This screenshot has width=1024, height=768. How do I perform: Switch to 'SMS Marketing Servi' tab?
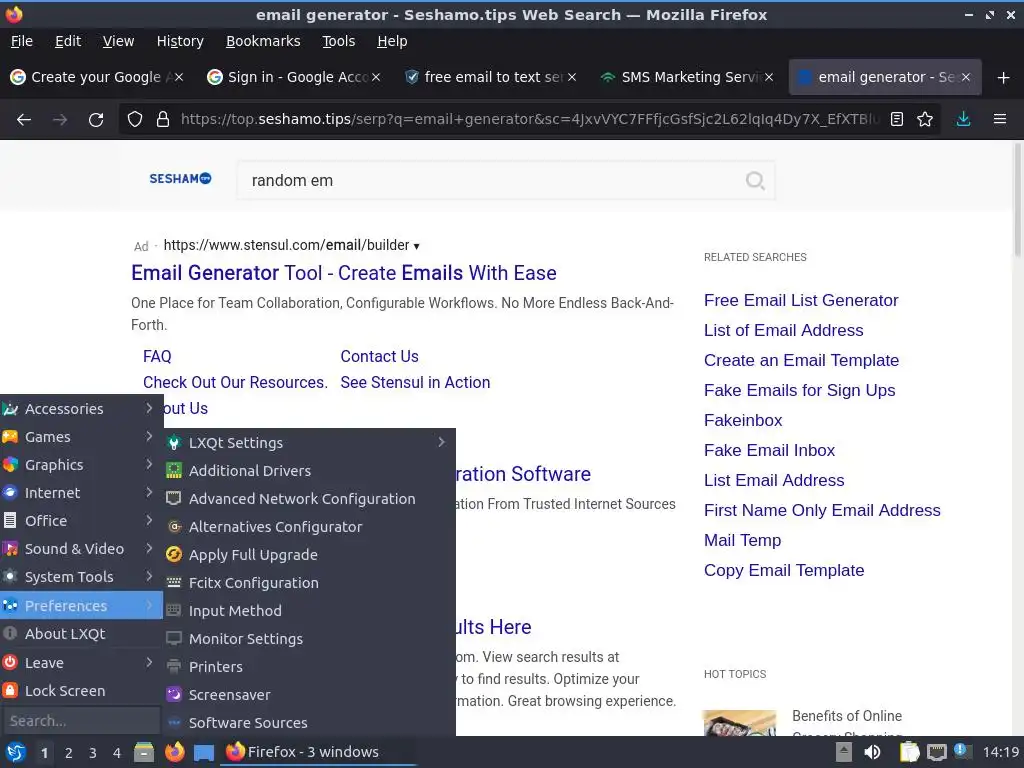tap(686, 77)
